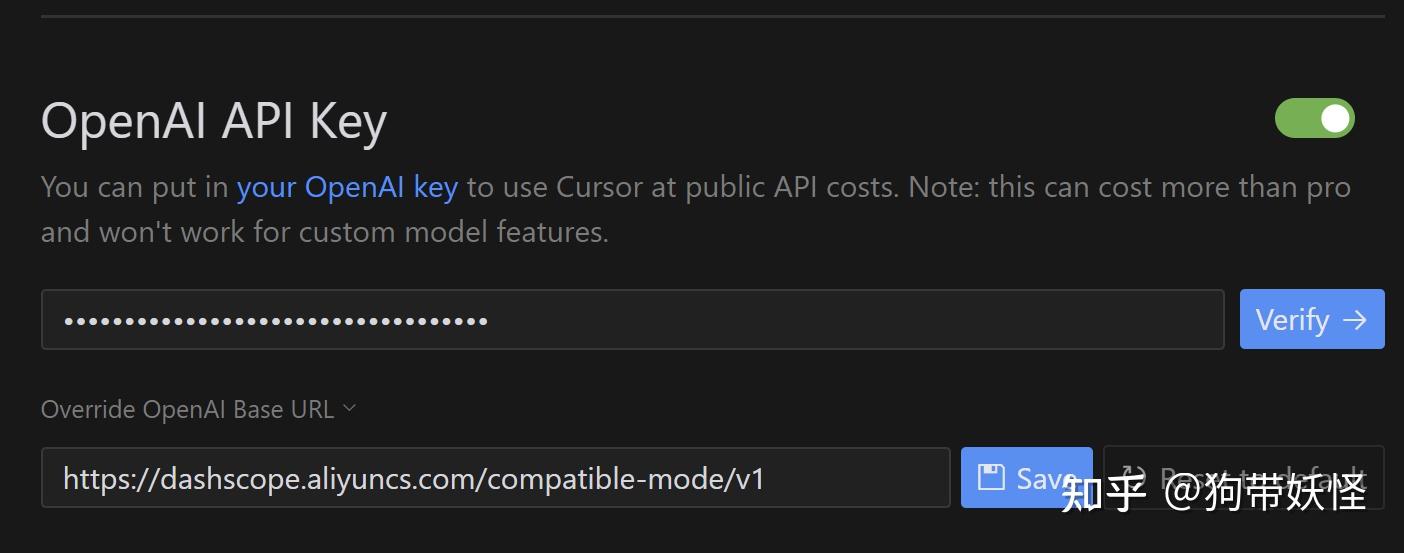Click the circular reset arrows icon

coord(1133,477)
